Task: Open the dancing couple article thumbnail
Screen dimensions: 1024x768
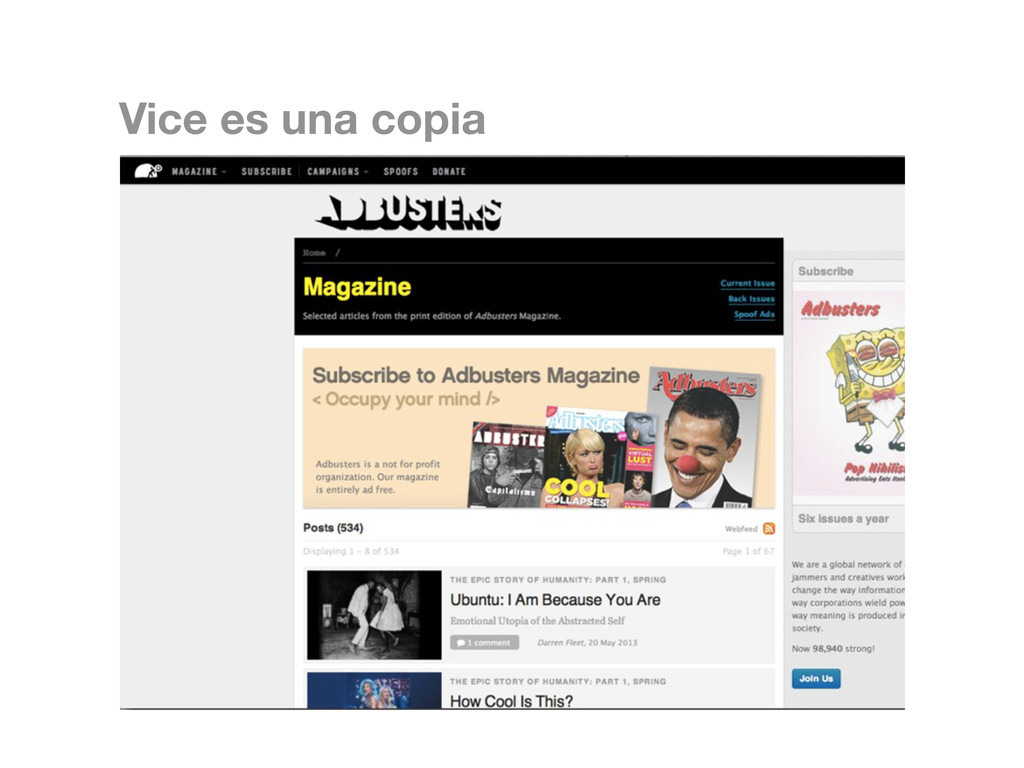Action: 374,615
